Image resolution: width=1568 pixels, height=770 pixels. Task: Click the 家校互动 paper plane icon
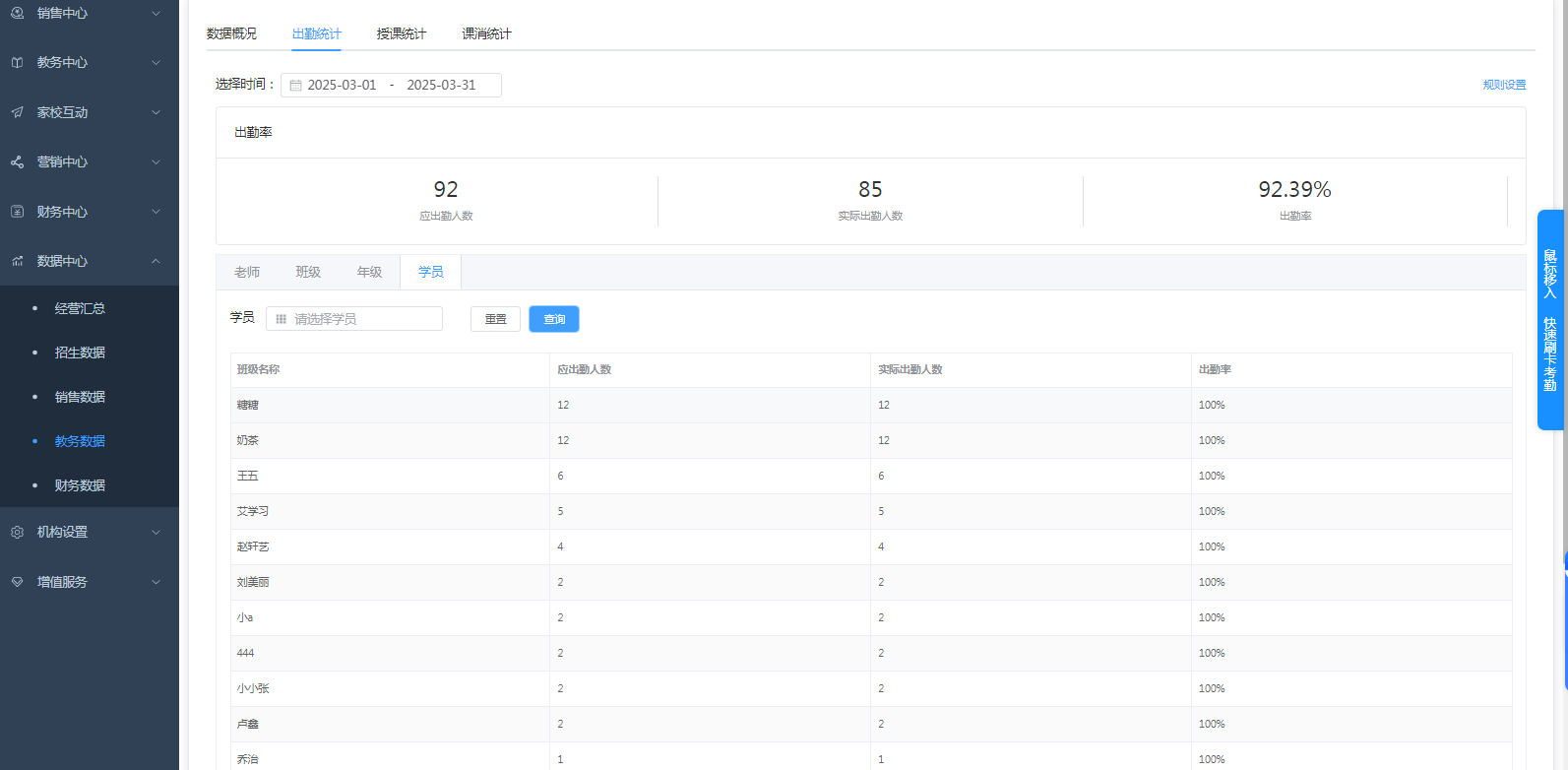[x=17, y=112]
